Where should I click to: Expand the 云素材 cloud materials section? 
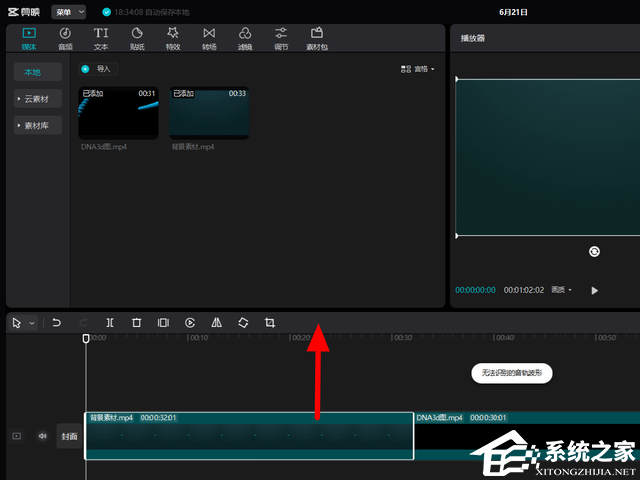(38, 99)
